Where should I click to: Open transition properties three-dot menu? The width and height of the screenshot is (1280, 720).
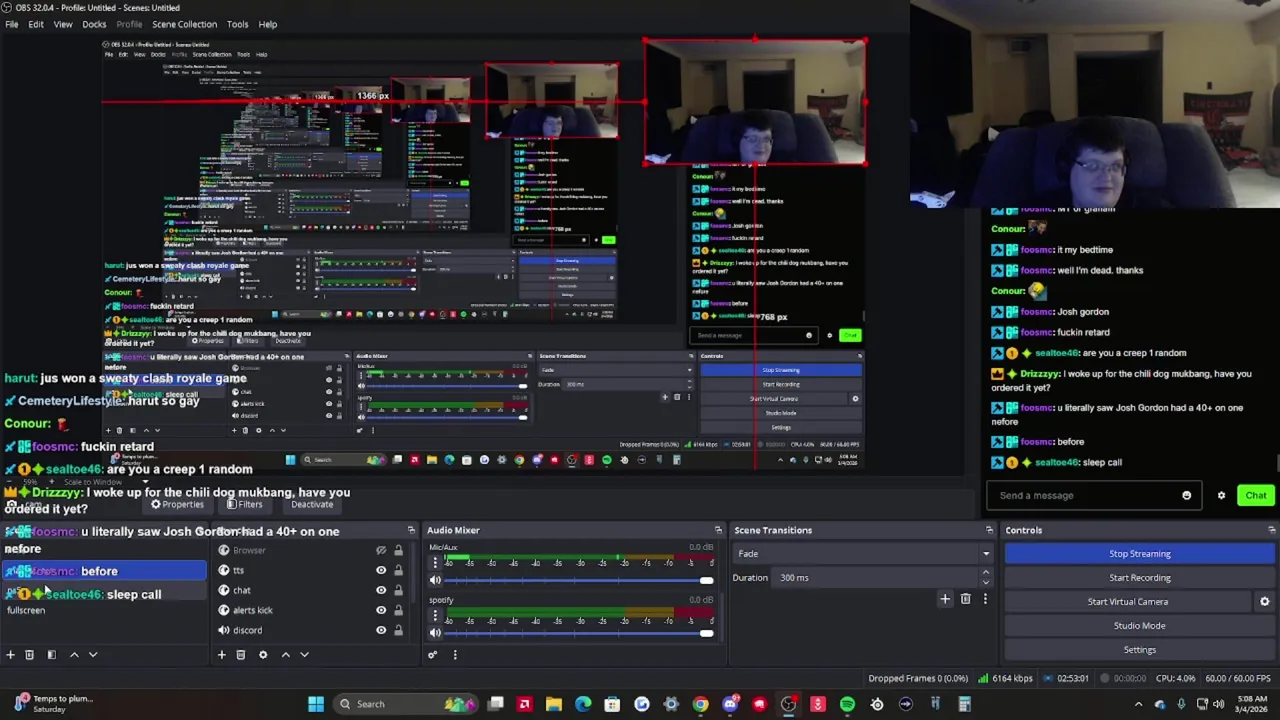pyautogui.click(x=985, y=599)
